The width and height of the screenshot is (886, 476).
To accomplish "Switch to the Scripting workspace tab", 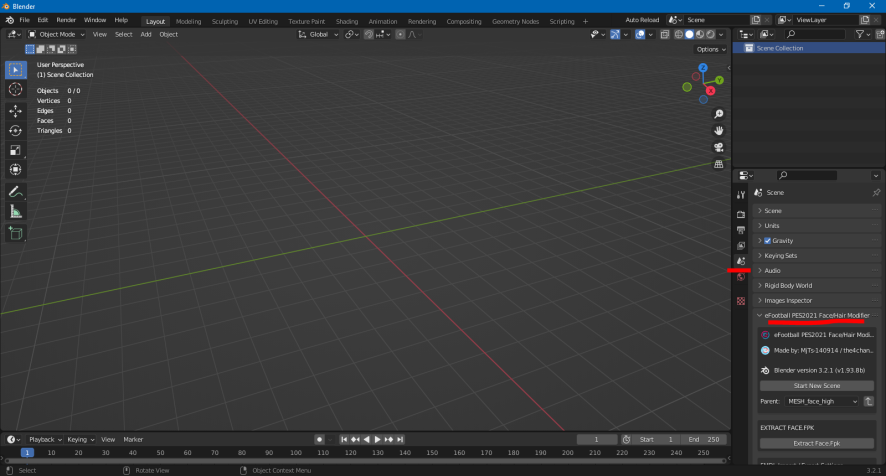I will coord(562,21).
